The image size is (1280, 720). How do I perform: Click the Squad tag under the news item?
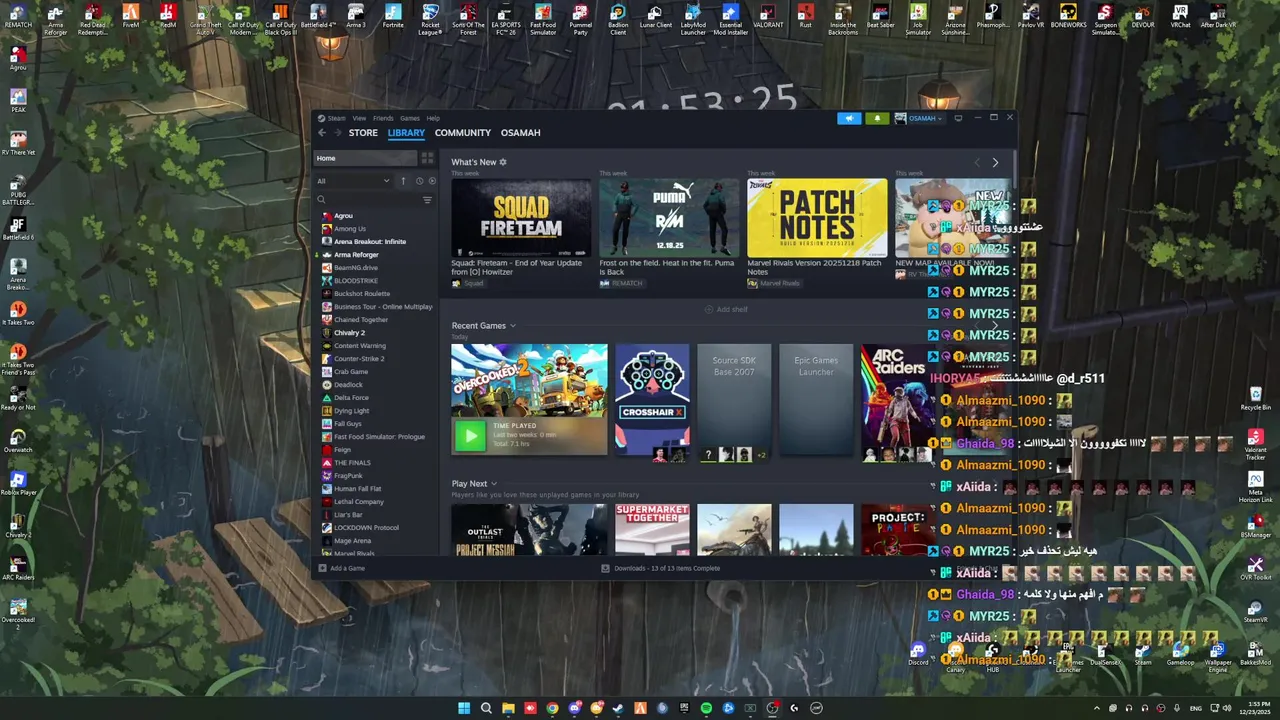tap(468, 283)
